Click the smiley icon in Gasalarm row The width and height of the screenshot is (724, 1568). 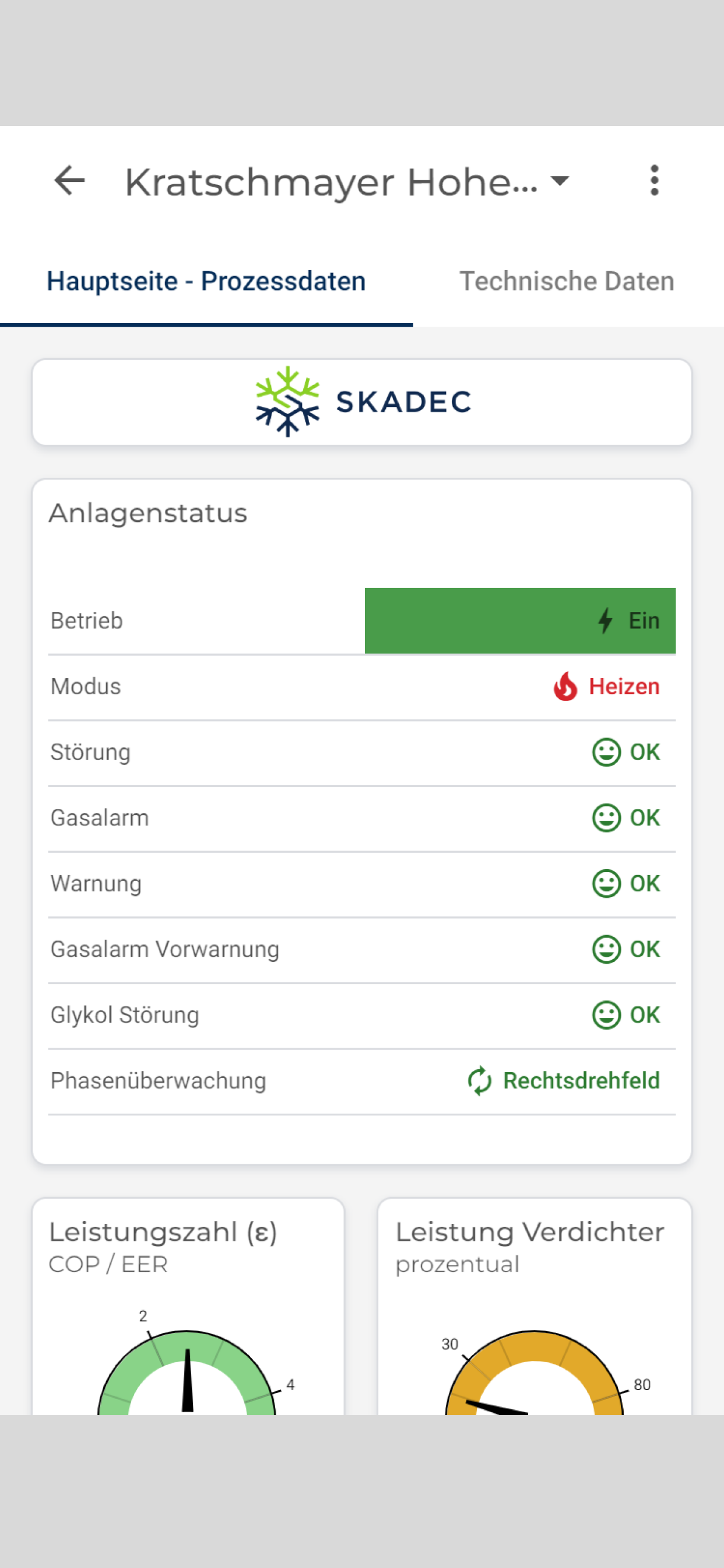(606, 817)
